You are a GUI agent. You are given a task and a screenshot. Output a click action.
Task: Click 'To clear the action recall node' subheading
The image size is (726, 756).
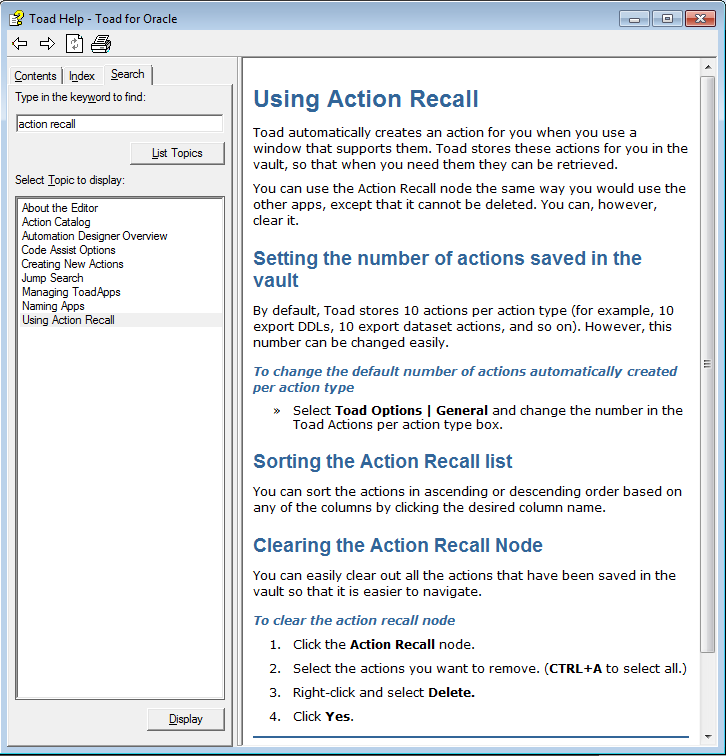click(x=354, y=620)
